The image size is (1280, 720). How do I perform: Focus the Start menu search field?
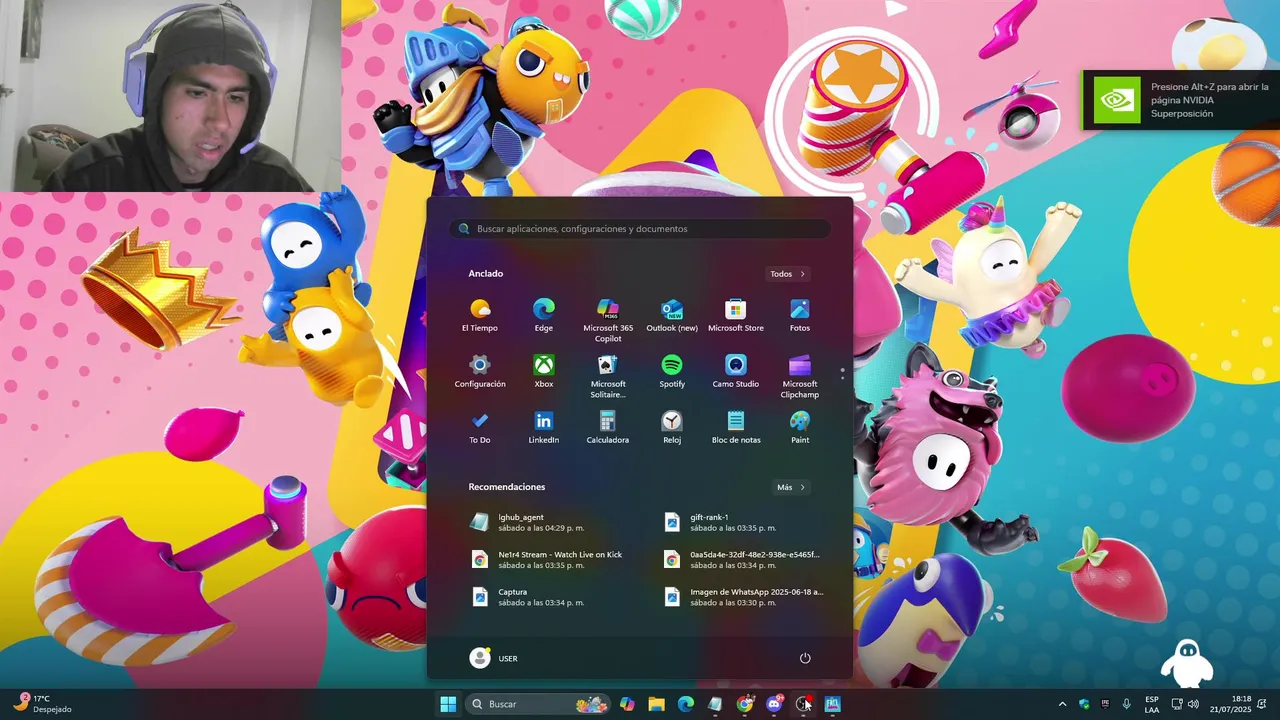pyautogui.click(x=640, y=229)
